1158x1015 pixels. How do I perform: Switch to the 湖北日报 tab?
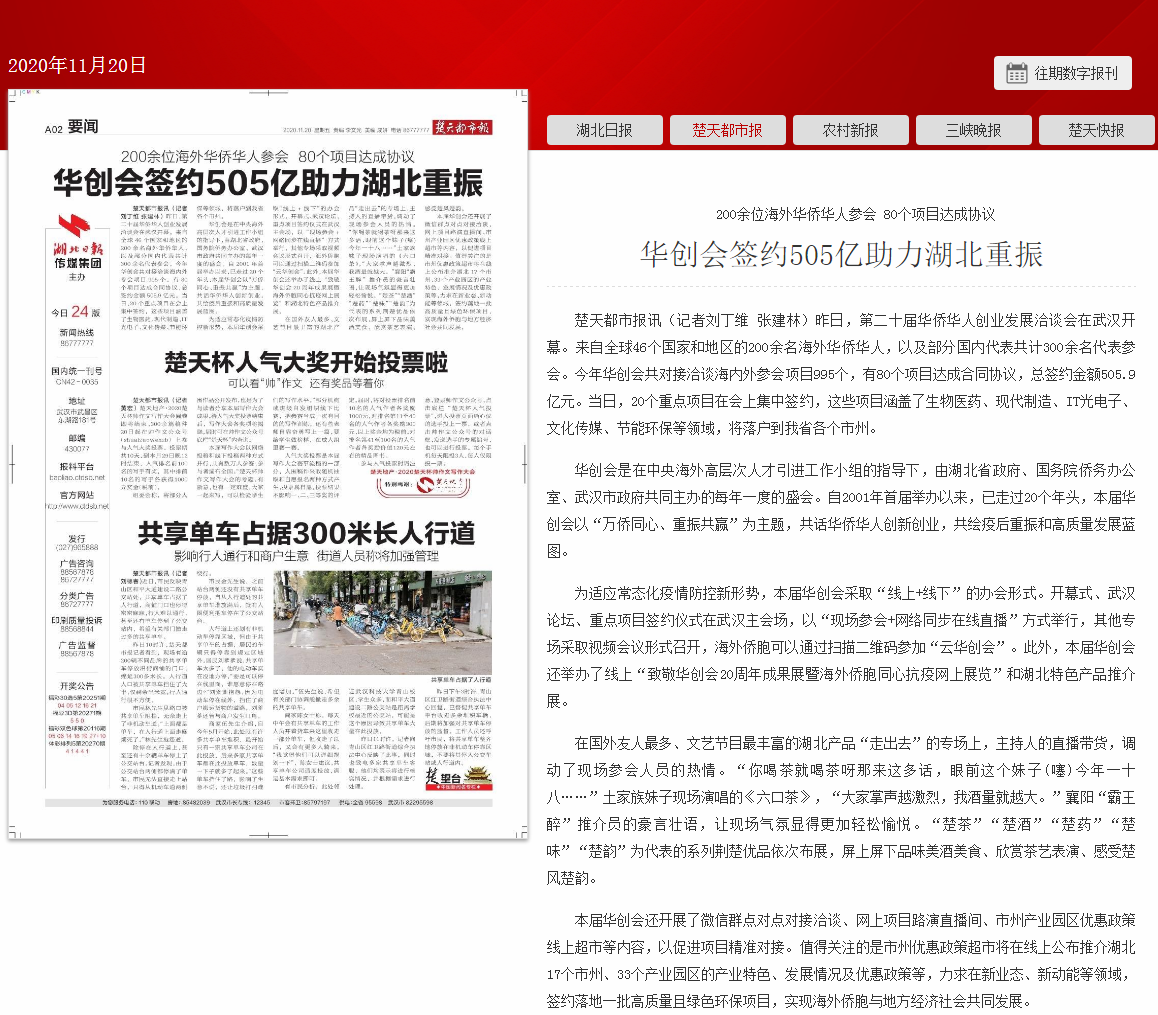pyautogui.click(x=604, y=130)
